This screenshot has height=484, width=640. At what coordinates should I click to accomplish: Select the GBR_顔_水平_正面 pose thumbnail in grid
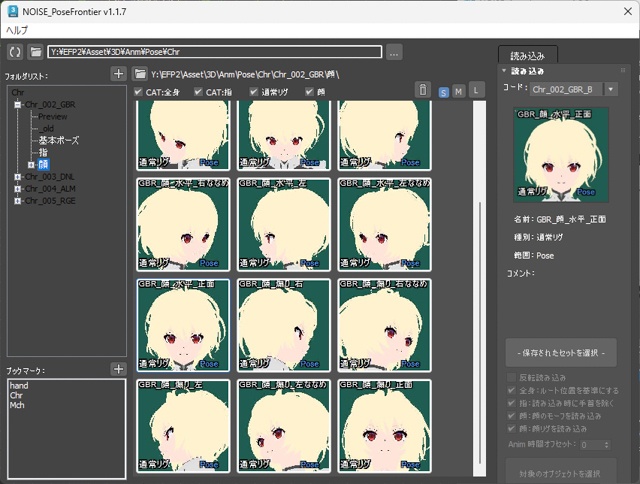[x=183, y=325]
